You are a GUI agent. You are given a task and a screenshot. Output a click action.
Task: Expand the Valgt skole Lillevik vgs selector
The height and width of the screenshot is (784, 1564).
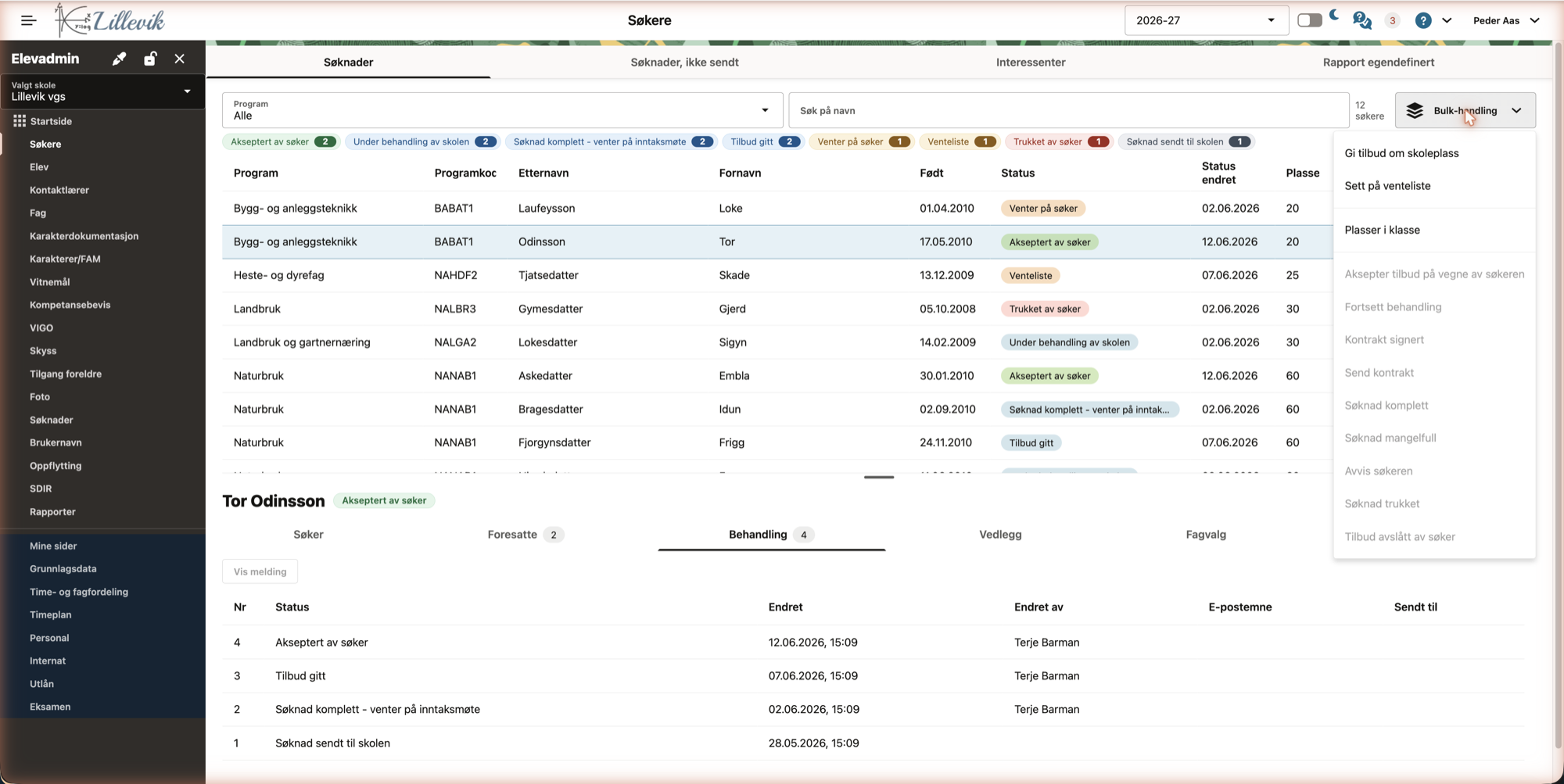coord(102,91)
